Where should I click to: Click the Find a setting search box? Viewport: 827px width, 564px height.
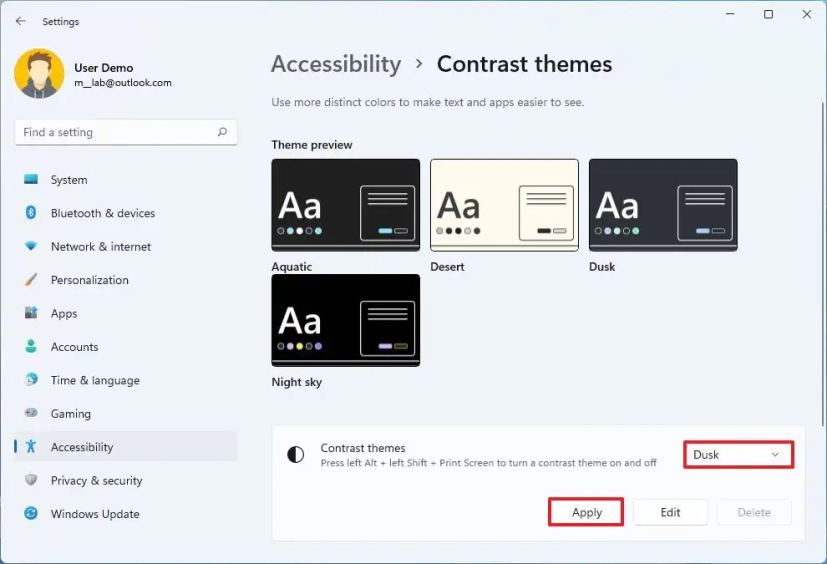126,132
